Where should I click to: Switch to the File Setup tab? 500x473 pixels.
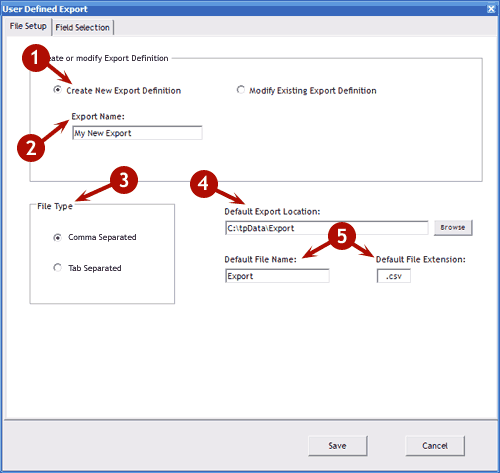[28, 26]
